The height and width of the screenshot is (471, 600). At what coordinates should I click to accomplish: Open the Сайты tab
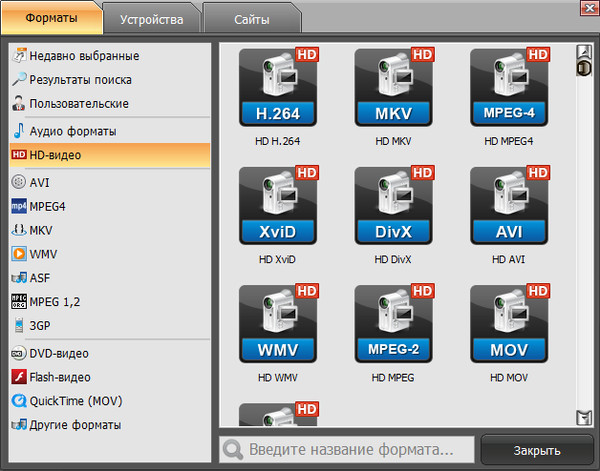pyautogui.click(x=250, y=19)
